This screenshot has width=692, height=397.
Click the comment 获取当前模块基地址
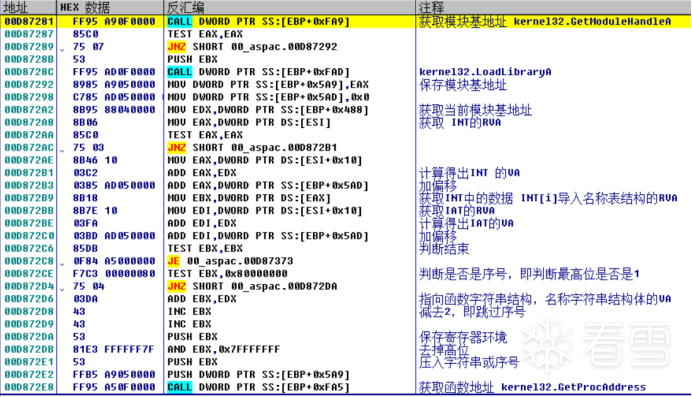pos(475,110)
